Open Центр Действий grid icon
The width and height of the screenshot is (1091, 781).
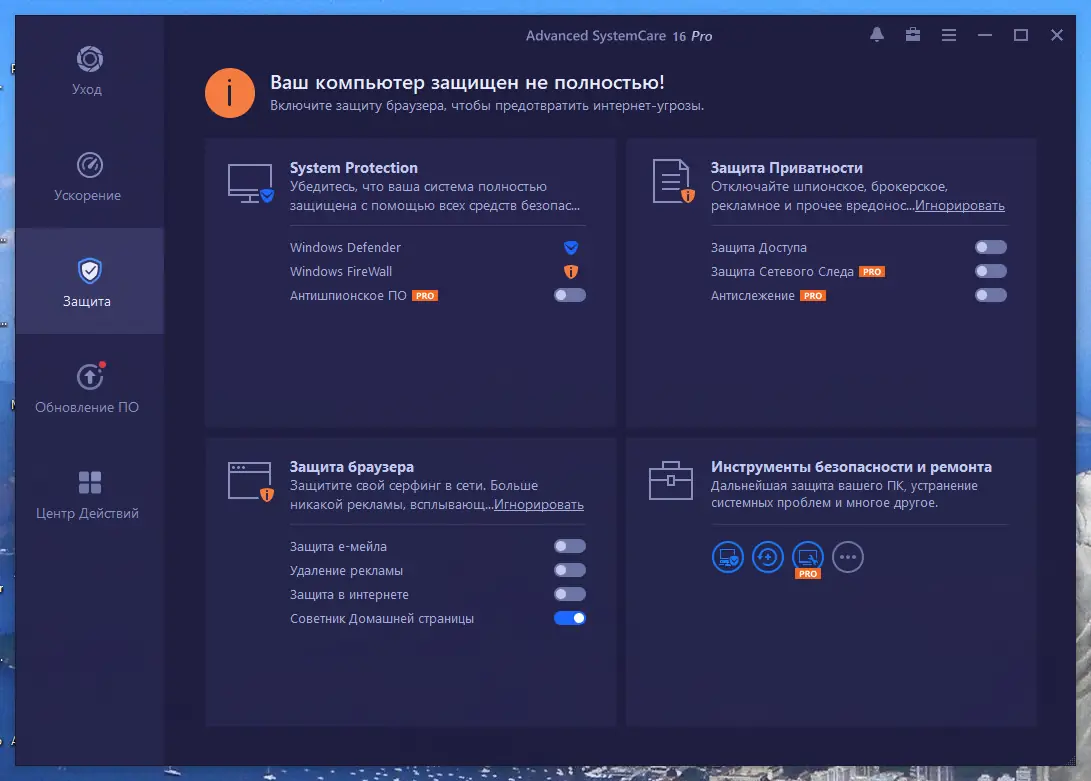(89, 482)
